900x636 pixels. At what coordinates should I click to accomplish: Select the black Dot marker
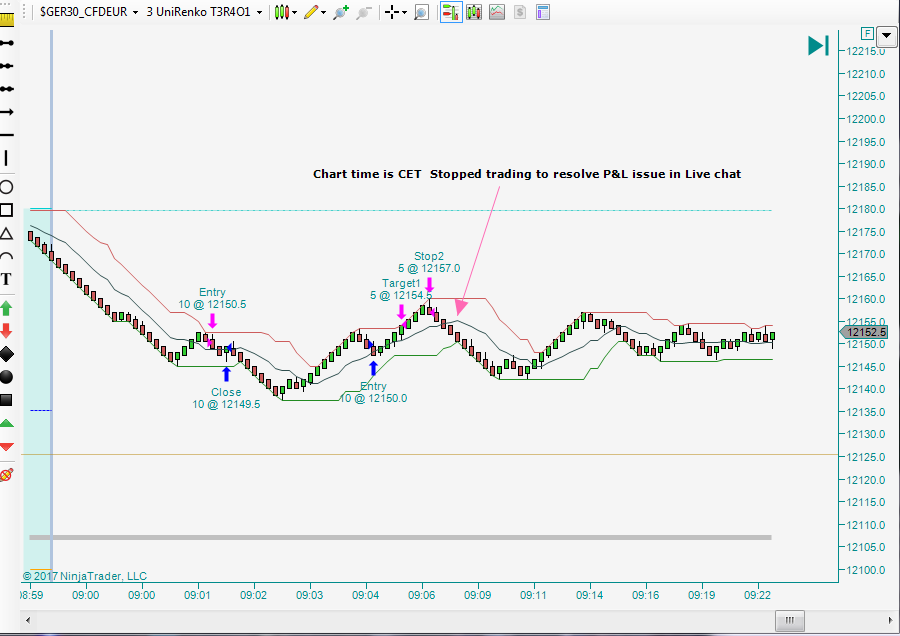point(6,377)
